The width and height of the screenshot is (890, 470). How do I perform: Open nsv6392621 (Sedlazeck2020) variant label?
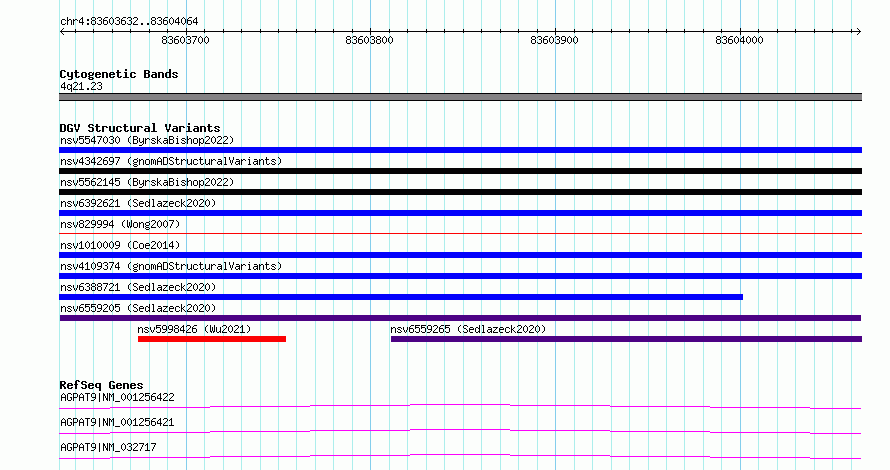(138, 203)
